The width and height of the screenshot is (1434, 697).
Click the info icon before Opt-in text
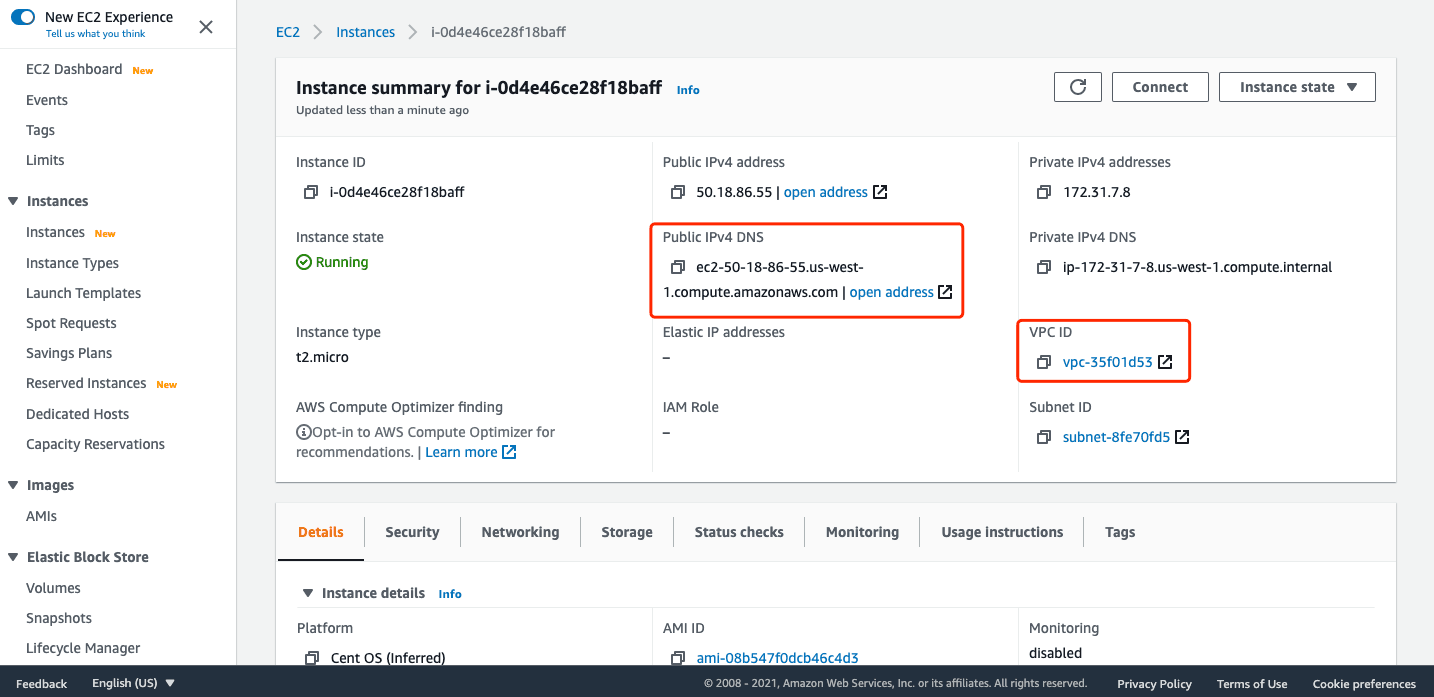click(x=303, y=432)
